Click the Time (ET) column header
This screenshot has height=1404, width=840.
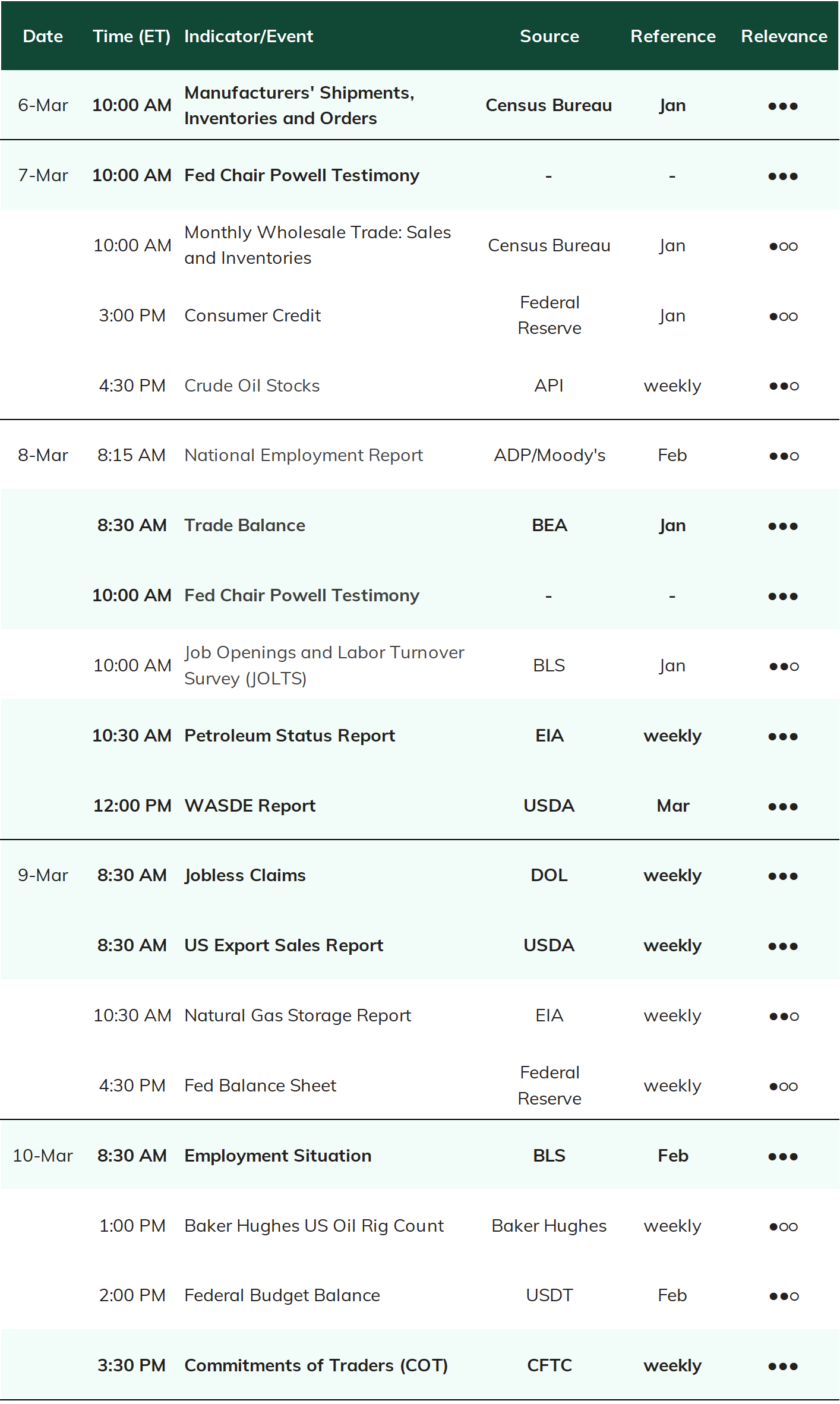[132, 36]
